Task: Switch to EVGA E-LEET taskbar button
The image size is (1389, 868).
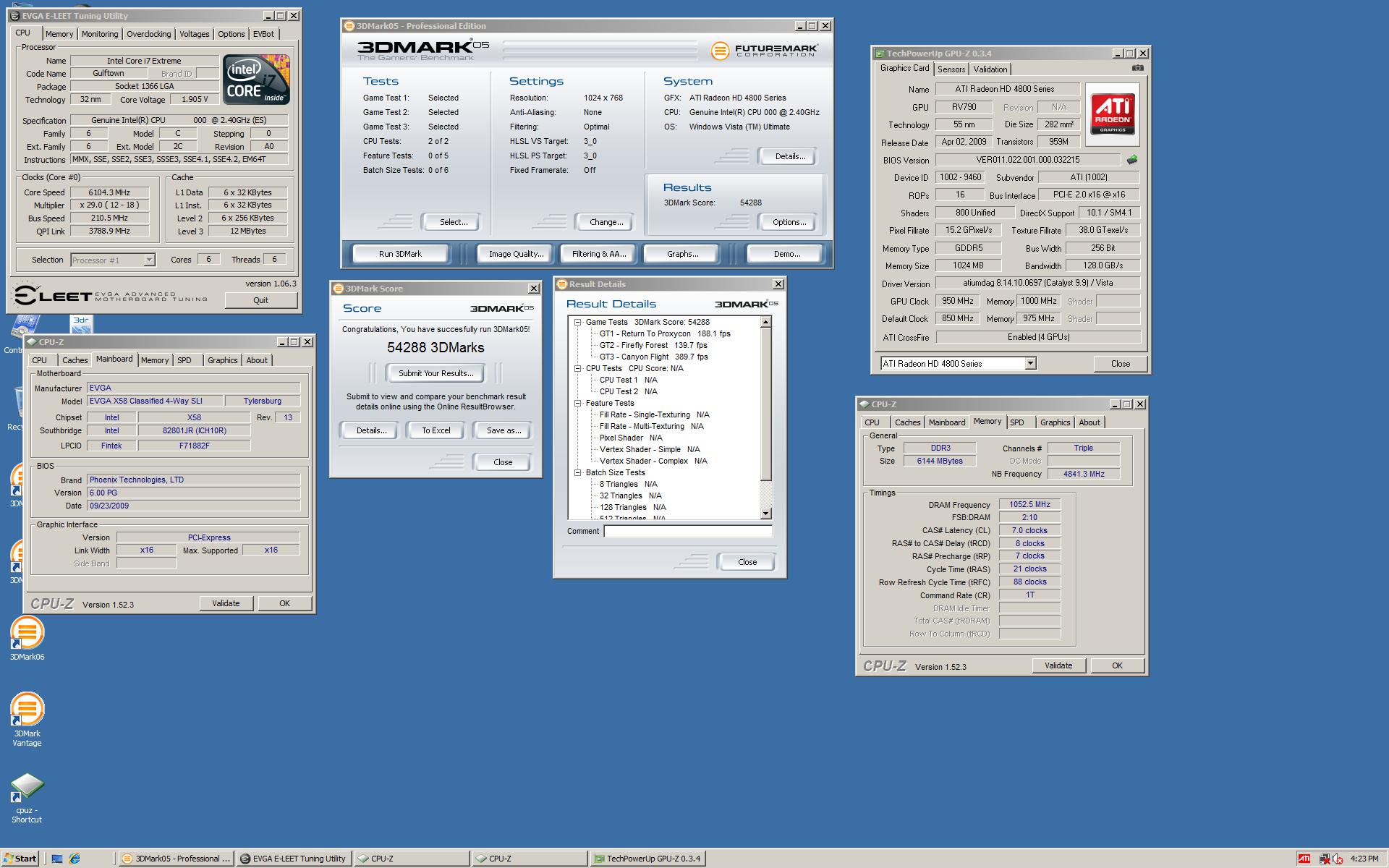Action: point(294,859)
